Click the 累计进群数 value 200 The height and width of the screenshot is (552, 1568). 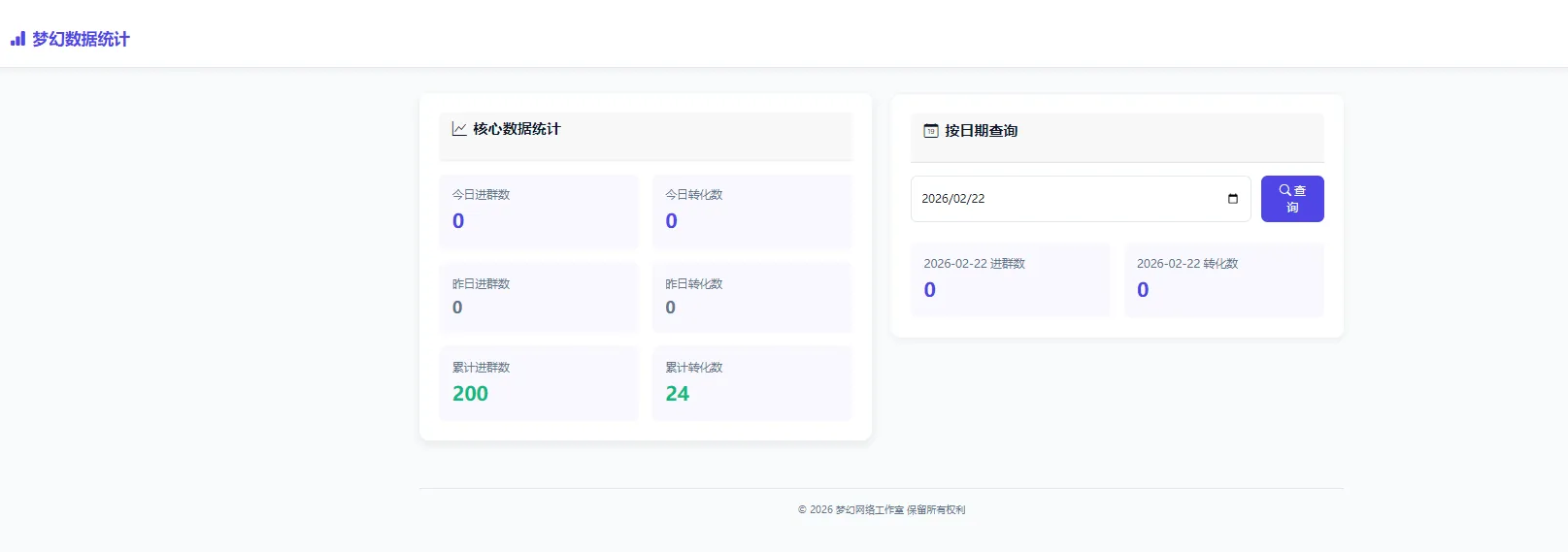(x=470, y=394)
